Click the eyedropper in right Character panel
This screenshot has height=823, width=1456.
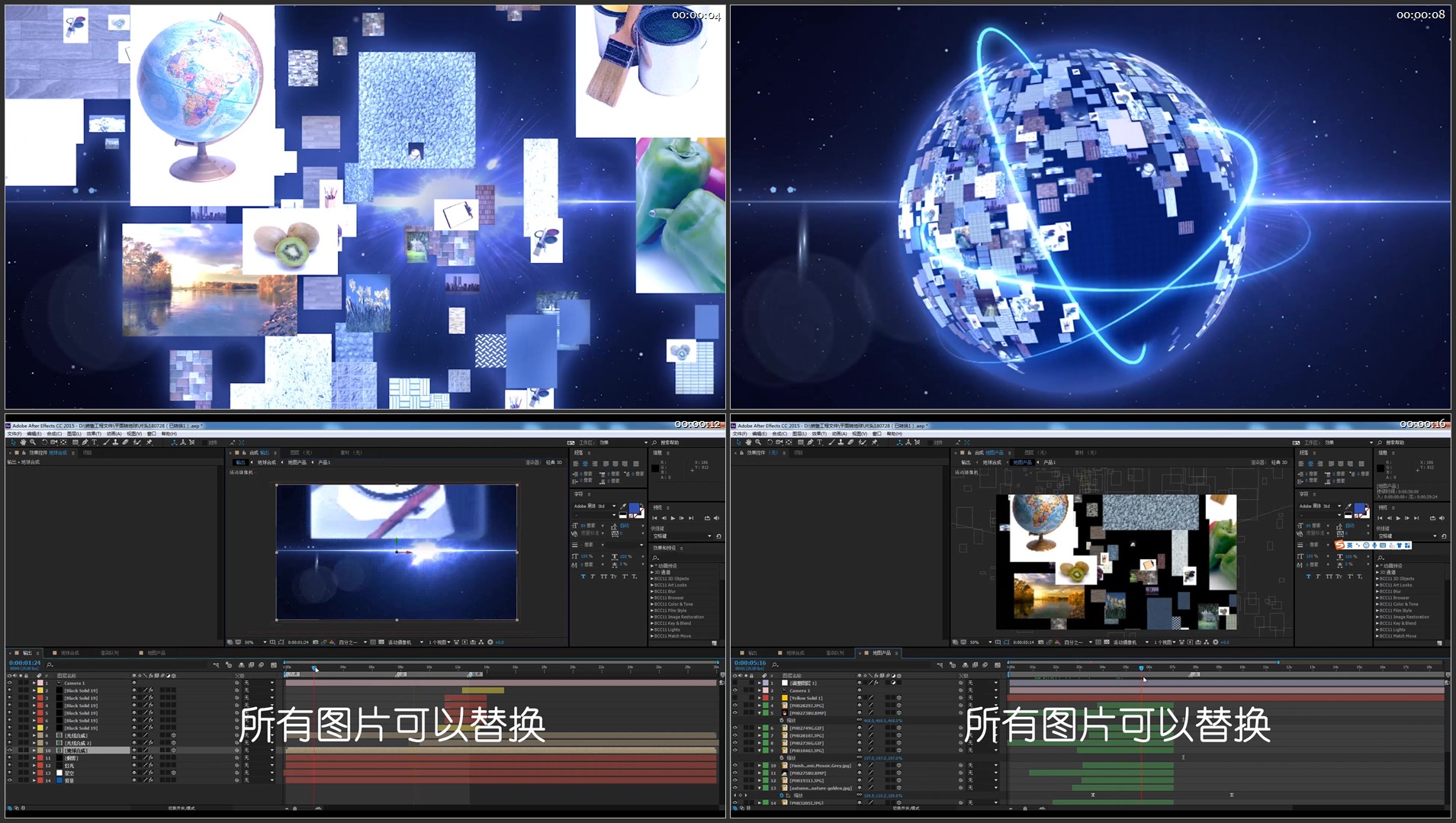[x=1348, y=506]
